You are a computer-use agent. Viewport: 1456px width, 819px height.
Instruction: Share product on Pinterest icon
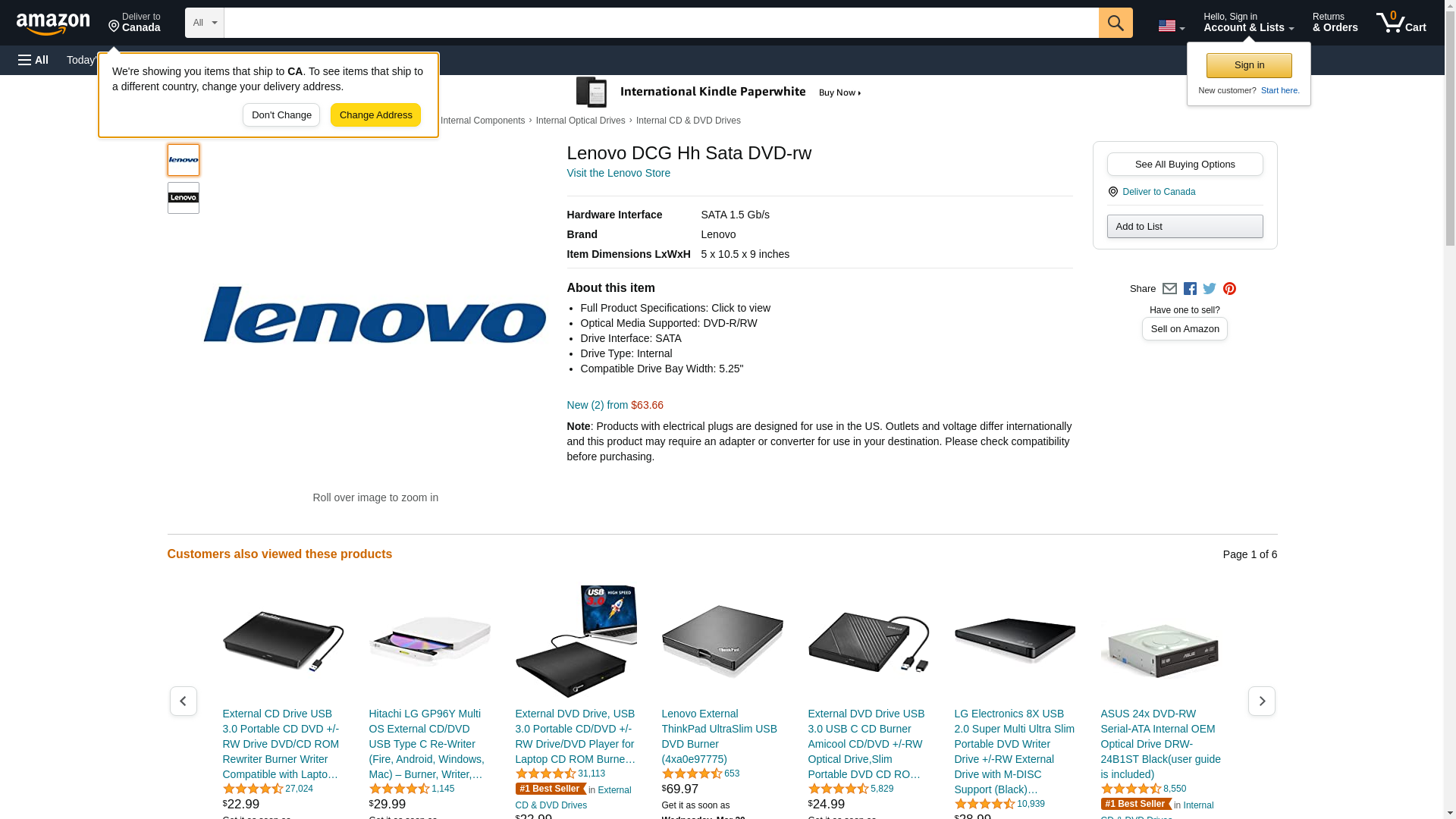coord(1229,289)
